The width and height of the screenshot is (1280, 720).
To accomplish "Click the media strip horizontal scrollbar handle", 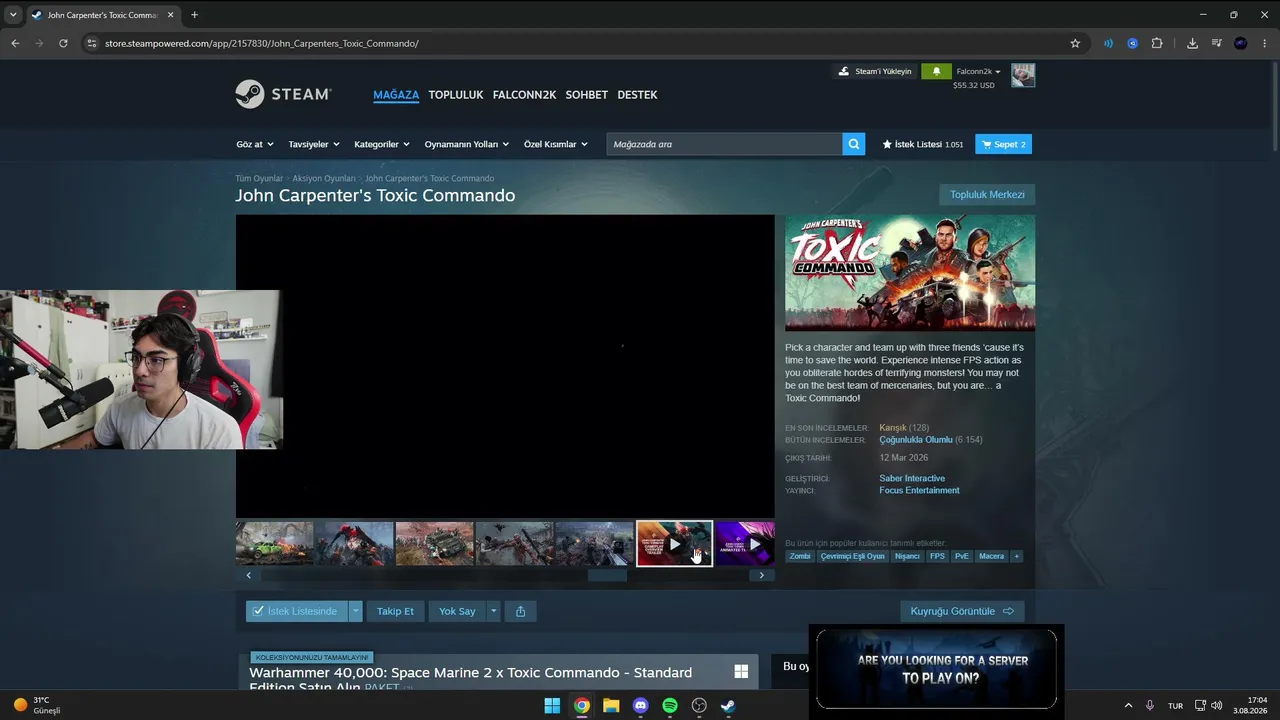I will click(607, 575).
